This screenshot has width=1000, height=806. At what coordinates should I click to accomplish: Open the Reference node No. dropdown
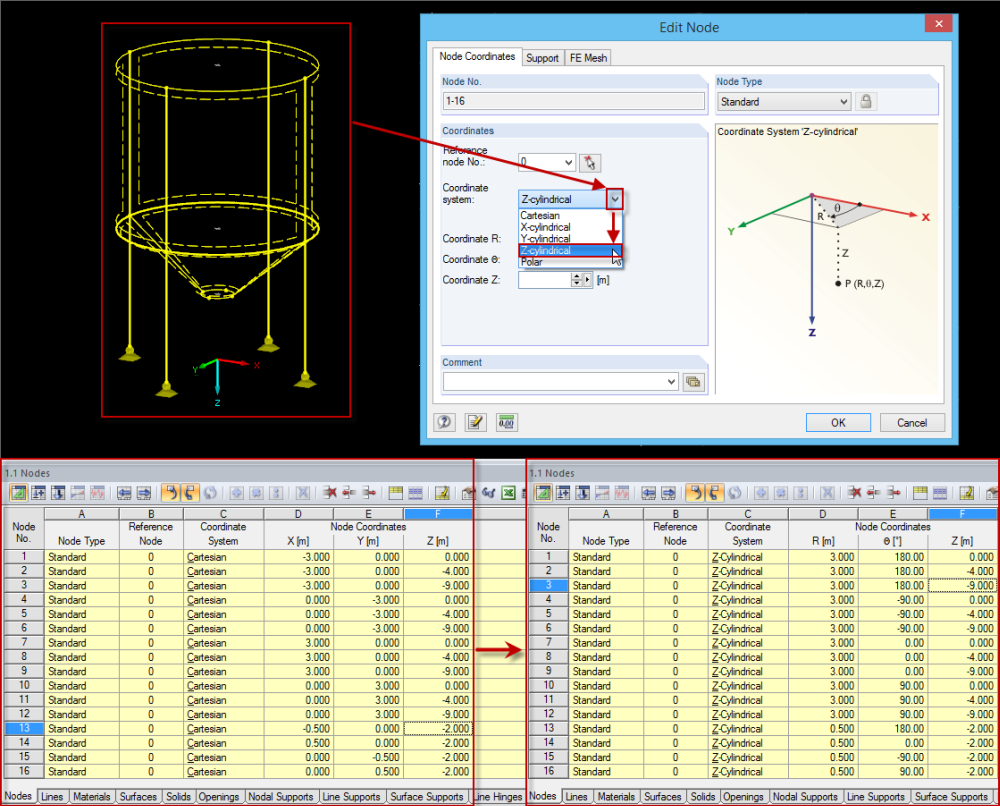coord(569,162)
